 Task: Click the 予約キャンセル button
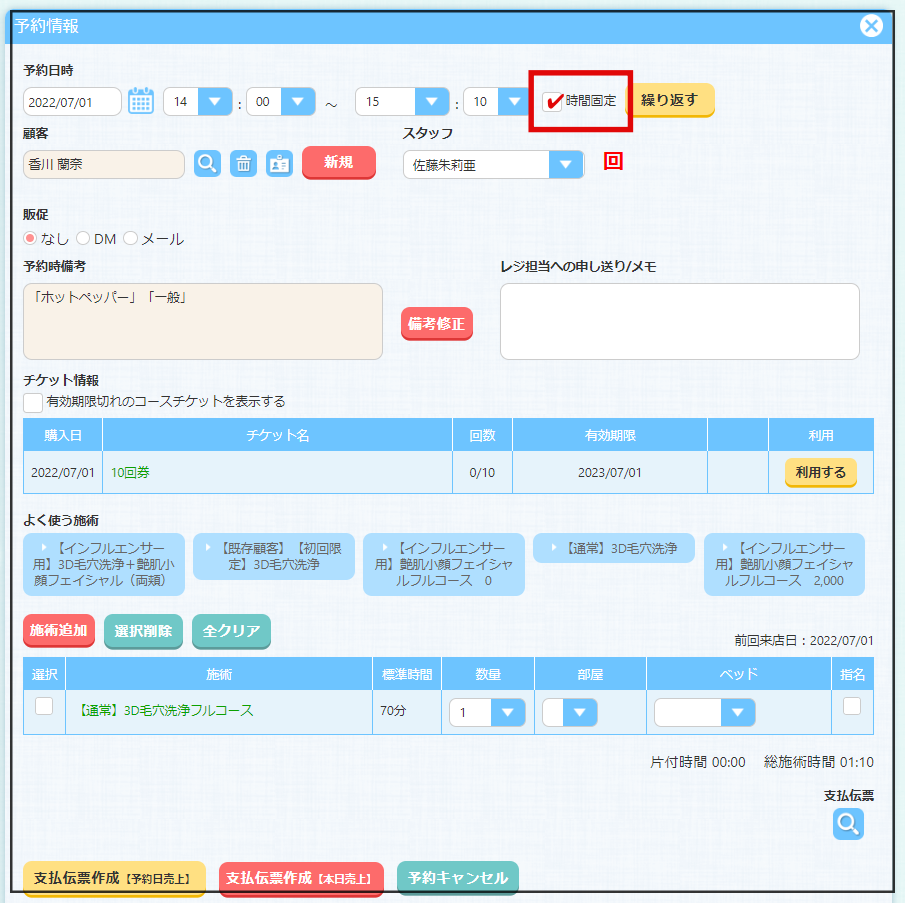457,878
